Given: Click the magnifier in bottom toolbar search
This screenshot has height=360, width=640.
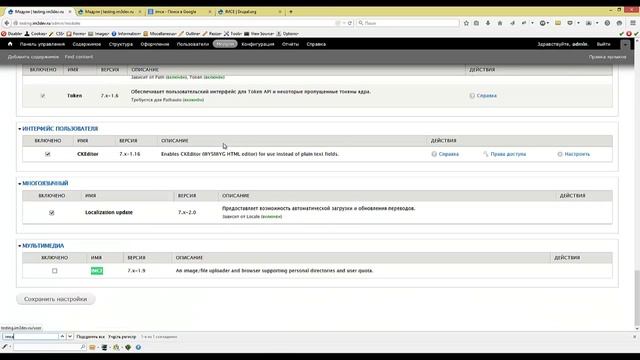Looking at the screenshot, I should click(83, 347).
